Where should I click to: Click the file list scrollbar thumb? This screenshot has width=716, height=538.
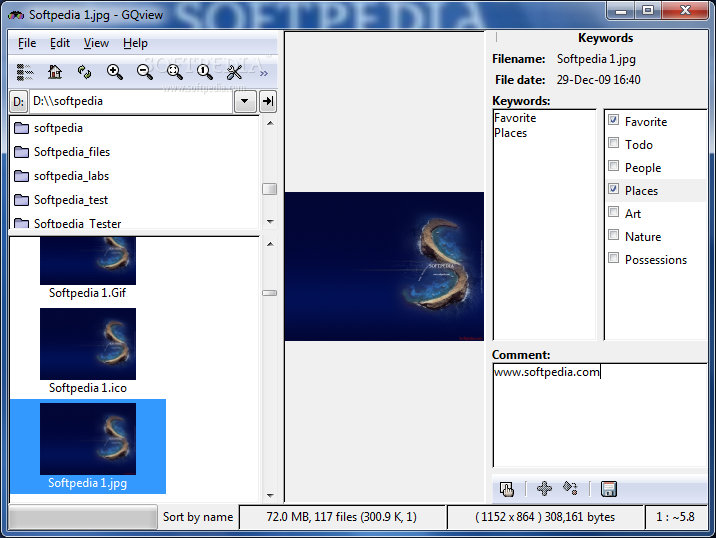[269, 293]
